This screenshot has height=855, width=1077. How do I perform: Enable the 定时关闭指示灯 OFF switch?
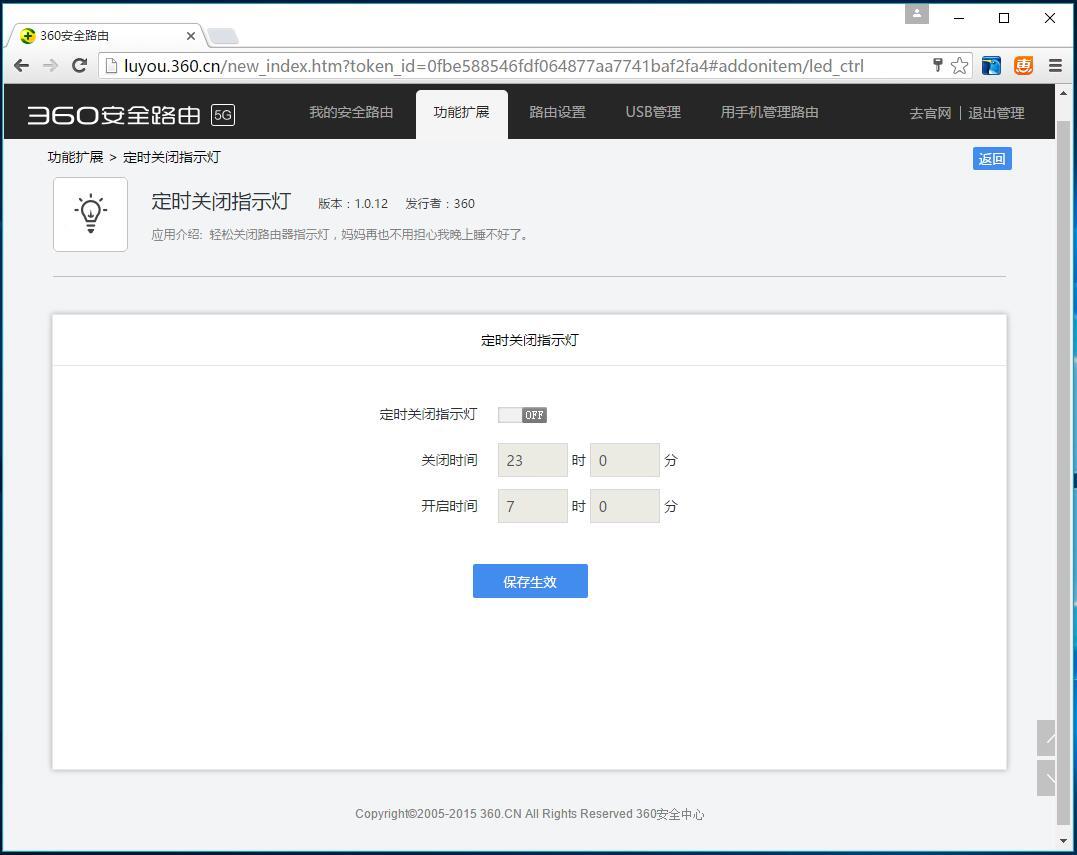pyautogui.click(x=521, y=414)
